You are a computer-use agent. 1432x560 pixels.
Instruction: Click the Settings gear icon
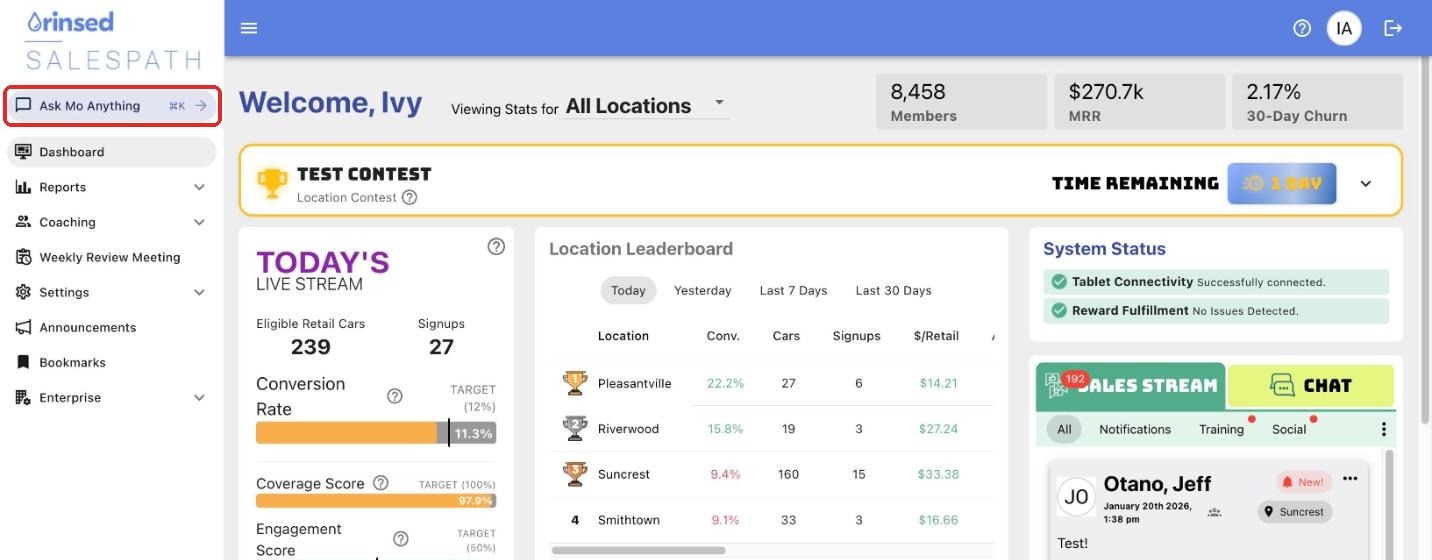pyautogui.click(x=23, y=292)
